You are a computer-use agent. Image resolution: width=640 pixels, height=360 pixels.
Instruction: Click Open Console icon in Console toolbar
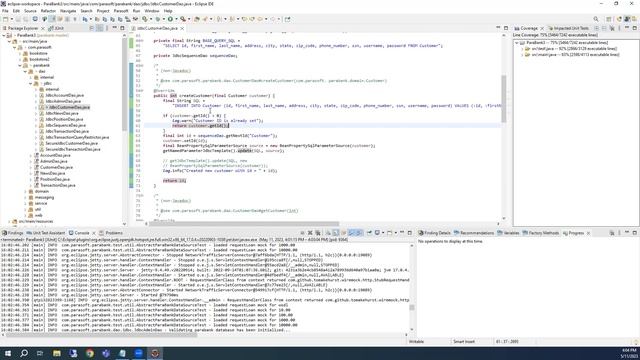coord(390,233)
